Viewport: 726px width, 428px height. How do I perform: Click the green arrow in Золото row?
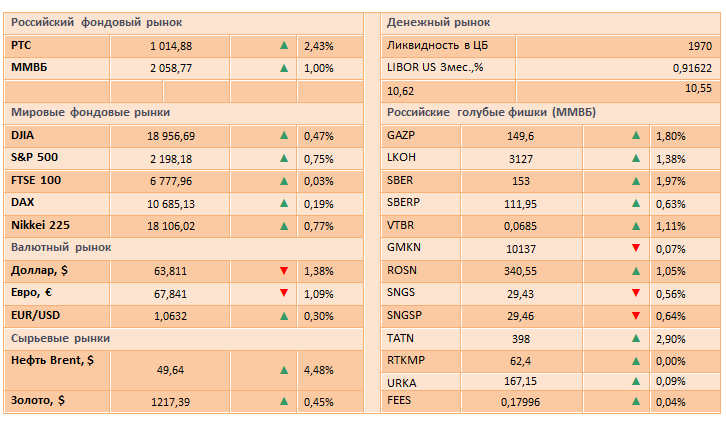click(284, 402)
